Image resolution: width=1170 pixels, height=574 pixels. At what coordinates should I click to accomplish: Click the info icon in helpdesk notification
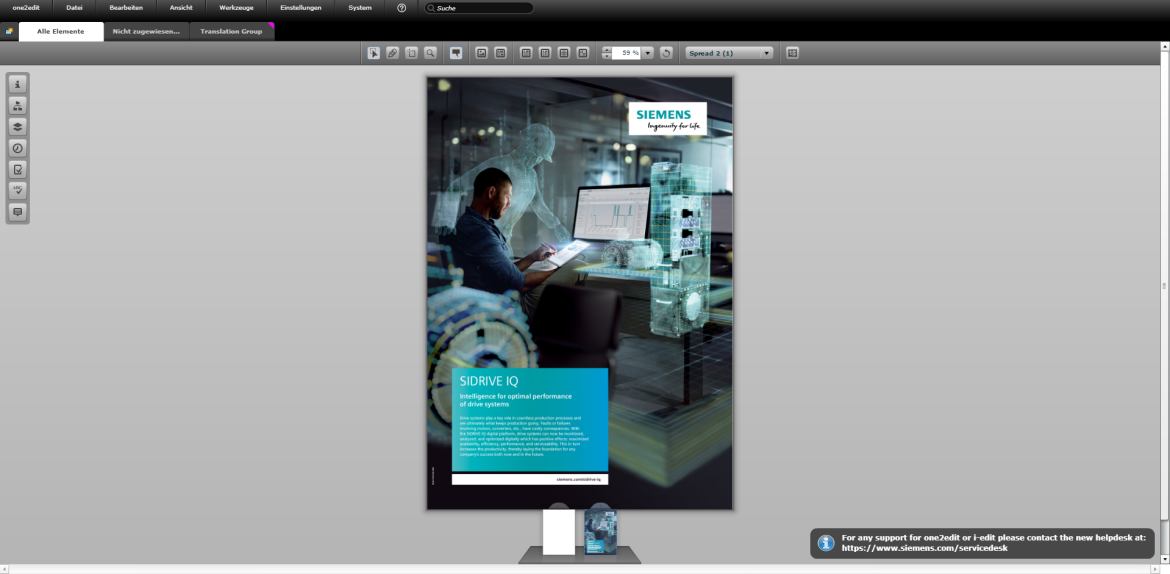point(826,543)
